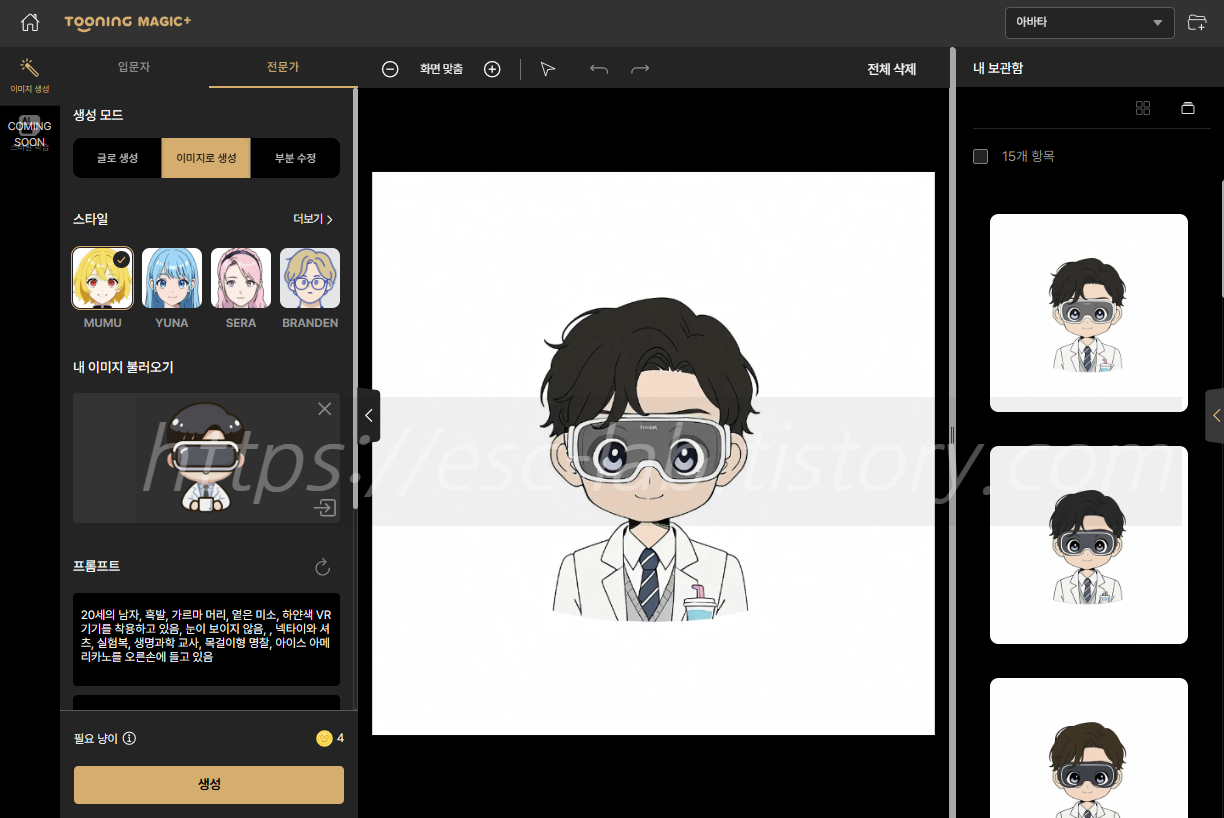Open the new folder icon in header
1224x818 pixels.
[1196, 22]
